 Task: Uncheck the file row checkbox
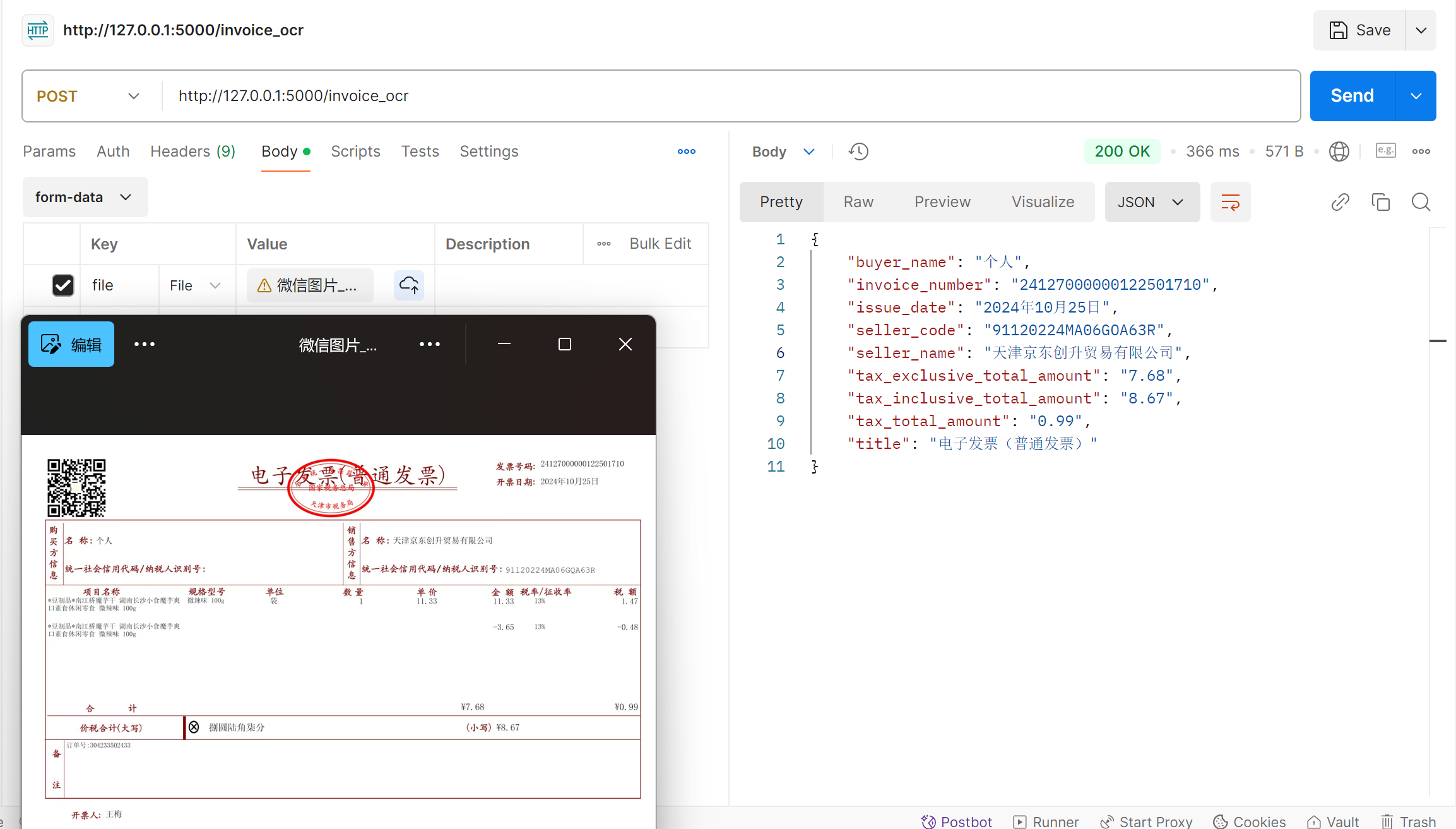pyautogui.click(x=62, y=285)
